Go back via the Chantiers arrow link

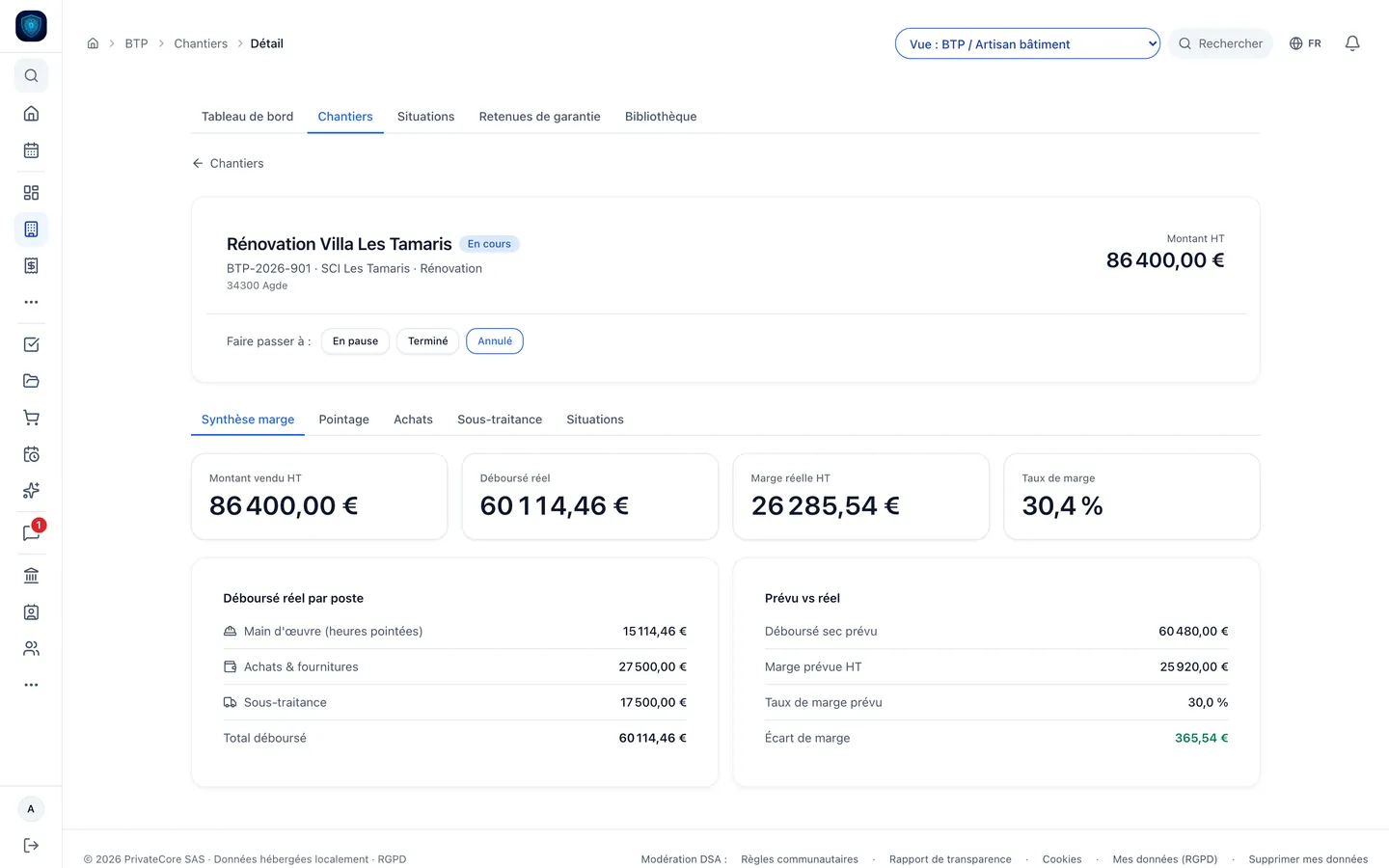[x=228, y=164]
